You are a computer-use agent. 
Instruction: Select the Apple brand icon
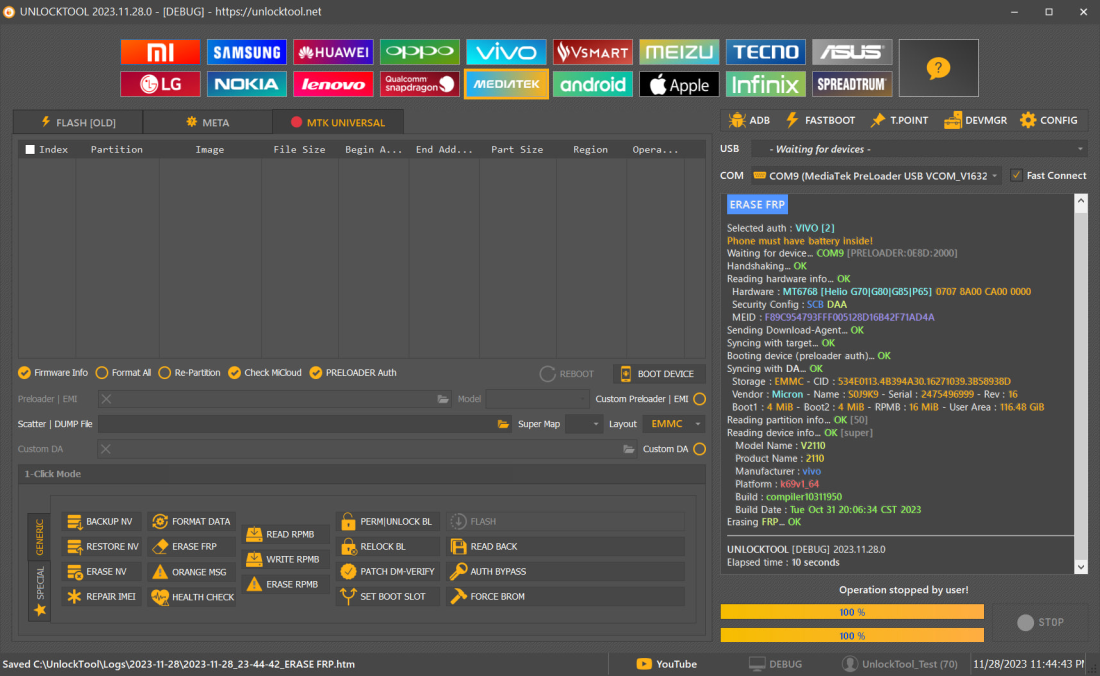679,84
